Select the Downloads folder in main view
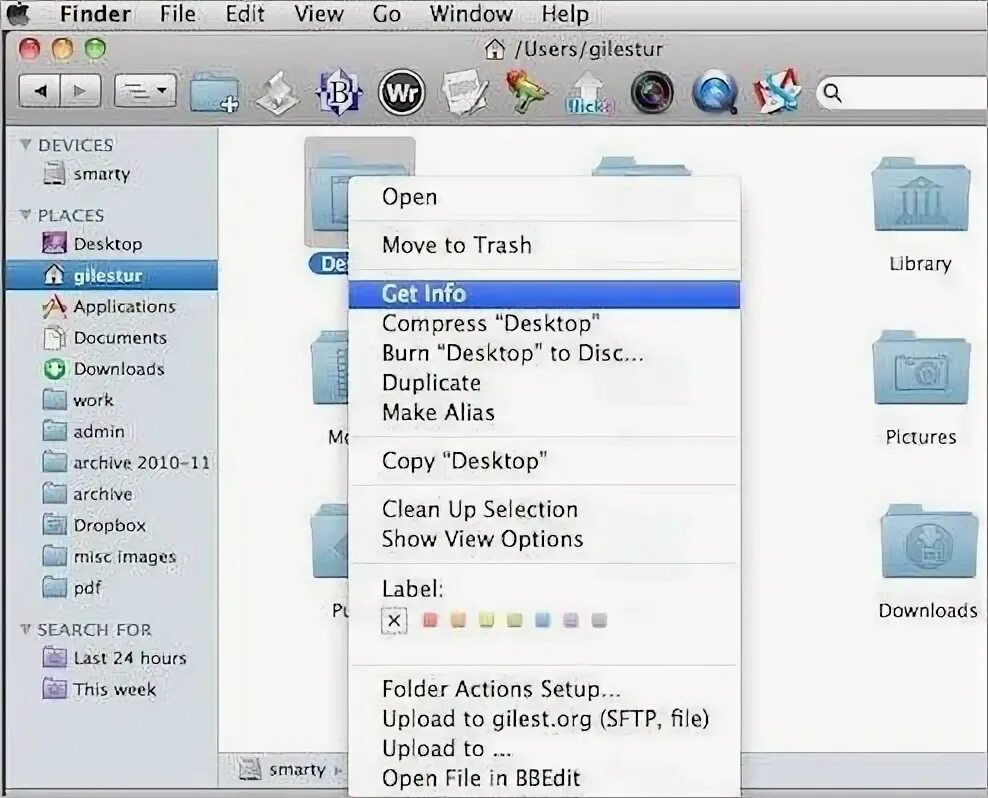This screenshot has height=798, width=988. click(928, 542)
